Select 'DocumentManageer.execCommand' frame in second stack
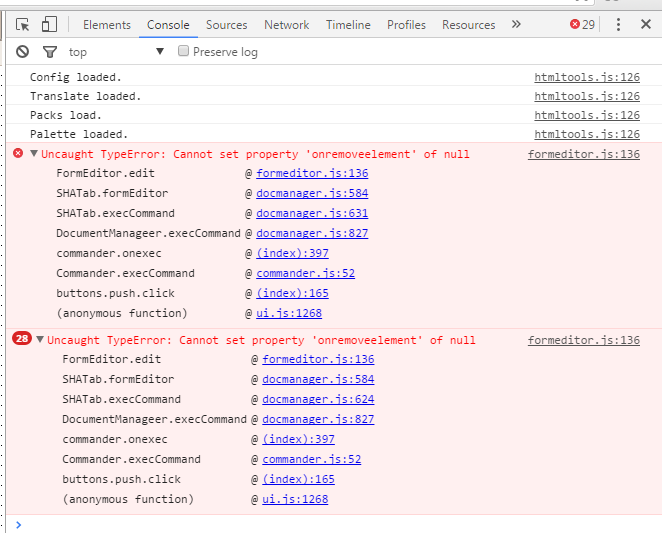The width and height of the screenshot is (662, 533). (154, 419)
